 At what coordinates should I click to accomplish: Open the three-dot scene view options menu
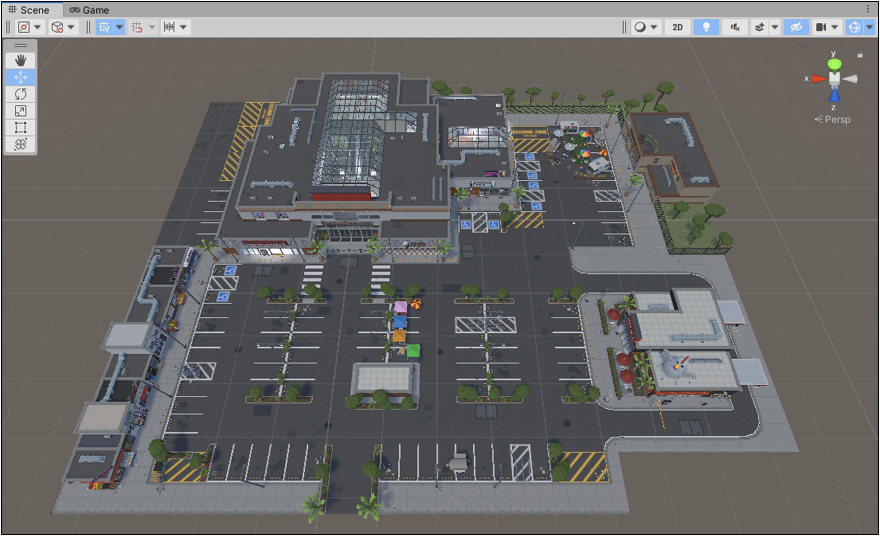(867, 9)
